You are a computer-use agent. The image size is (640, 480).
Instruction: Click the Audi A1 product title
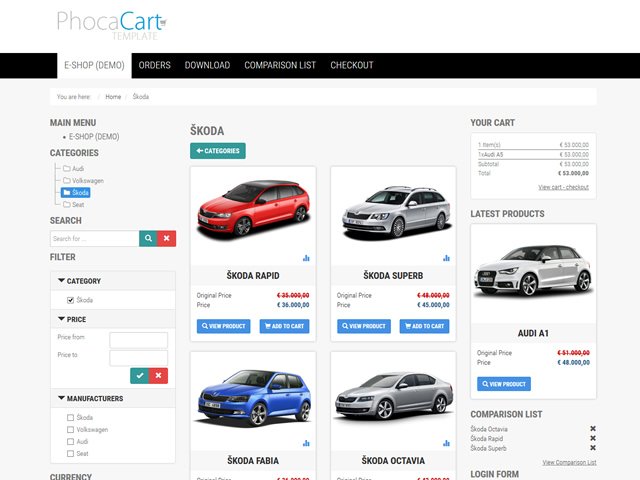(x=533, y=333)
